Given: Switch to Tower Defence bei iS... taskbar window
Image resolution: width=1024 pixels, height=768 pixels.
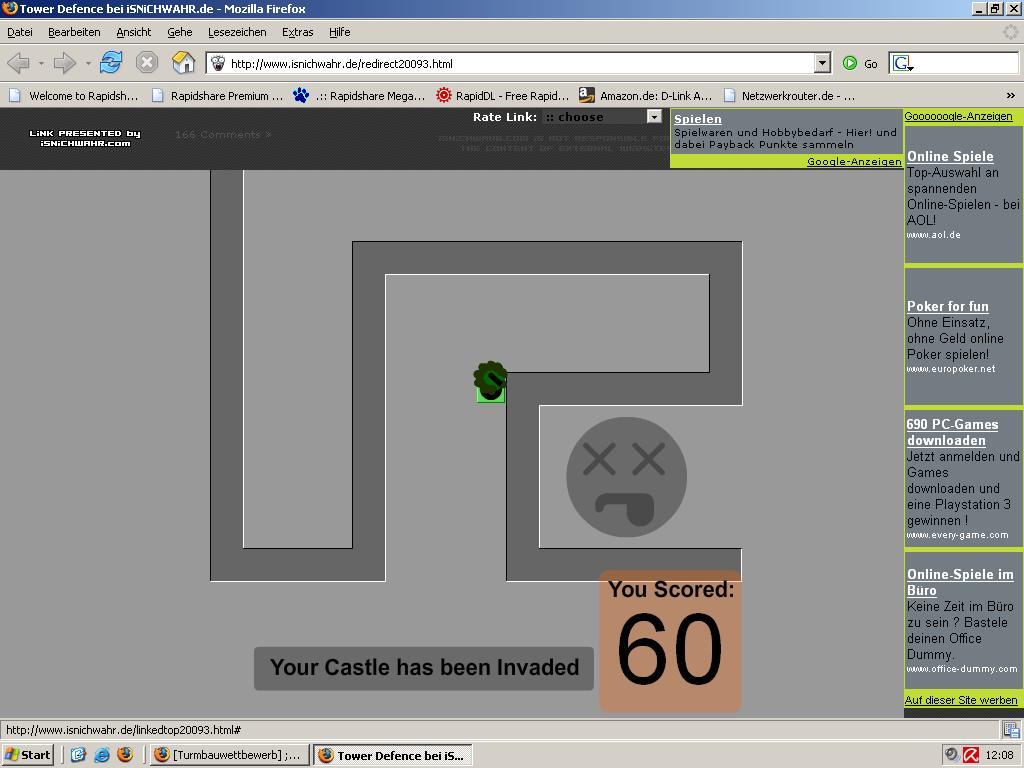Looking at the screenshot, I should [x=392, y=756].
